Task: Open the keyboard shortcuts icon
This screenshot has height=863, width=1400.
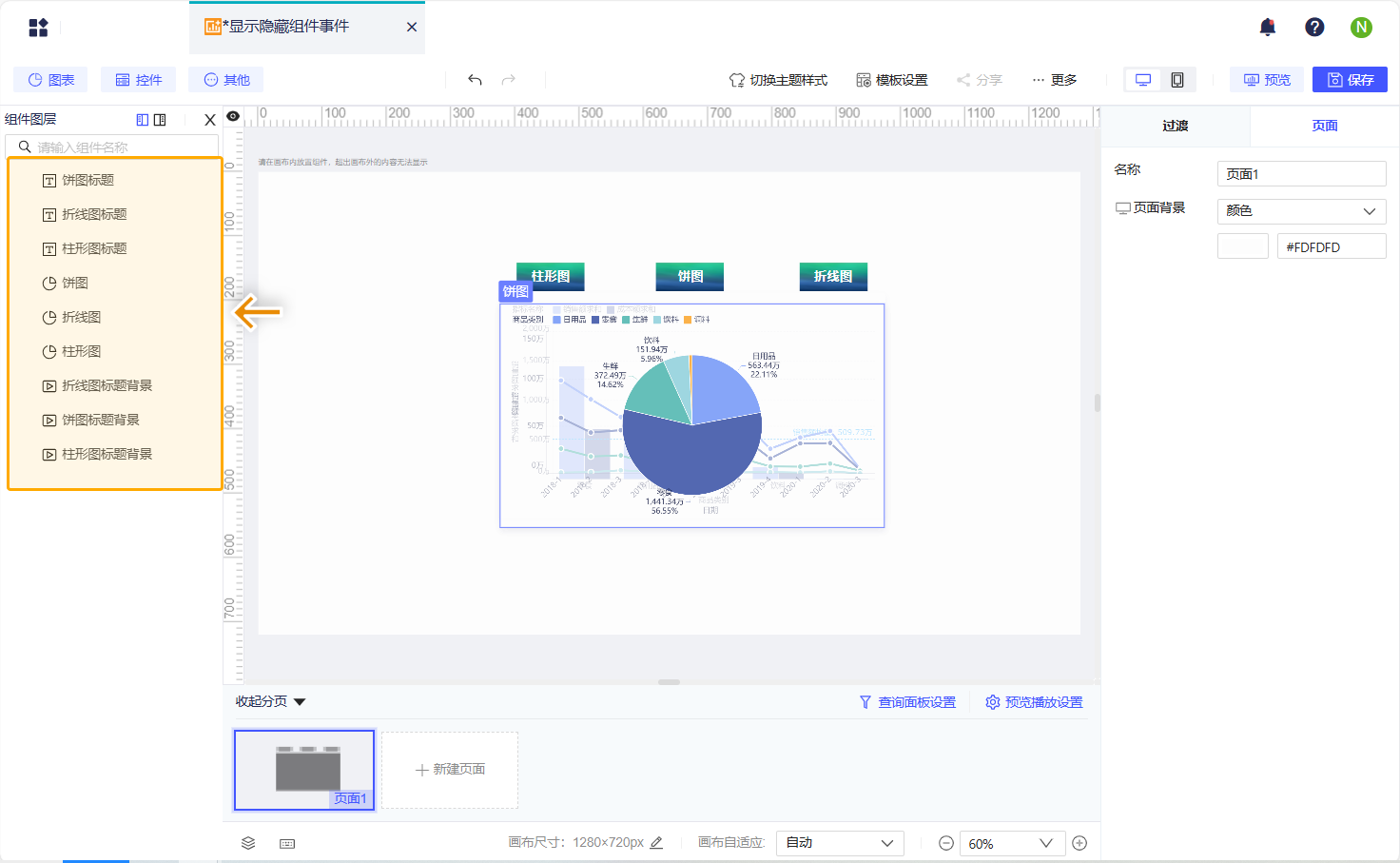Action: tap(287, 843)
